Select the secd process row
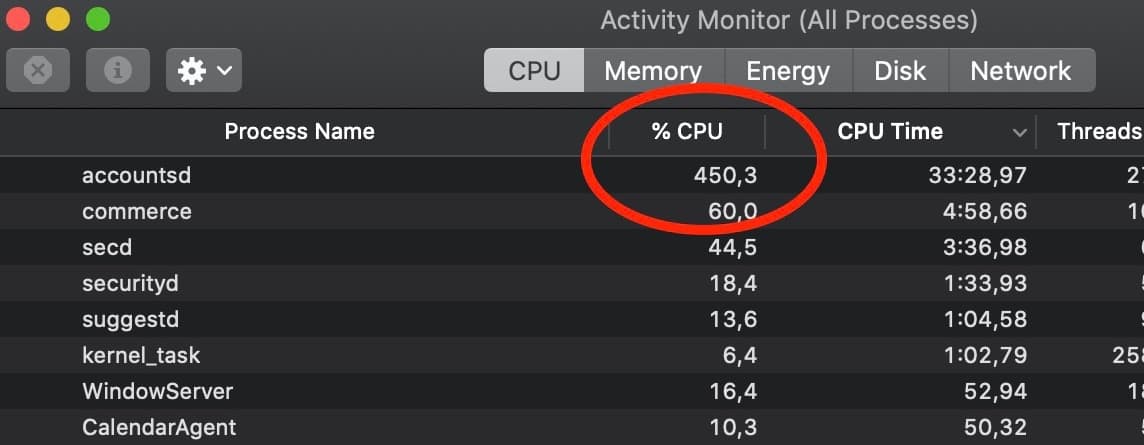The width and height of the screenshot is (1144, 445). (x=107, y=247)
